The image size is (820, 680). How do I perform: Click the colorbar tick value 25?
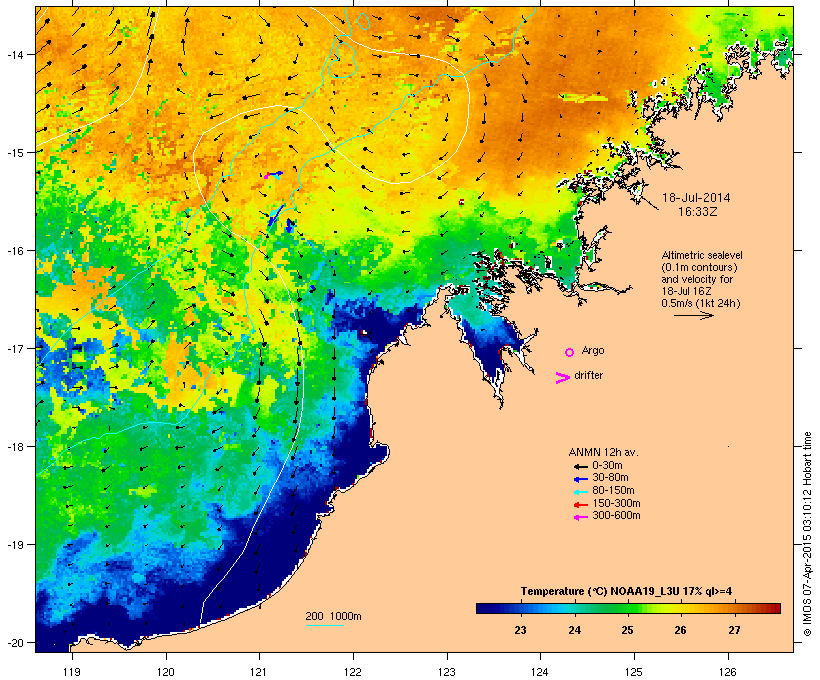tap(627, 630)
